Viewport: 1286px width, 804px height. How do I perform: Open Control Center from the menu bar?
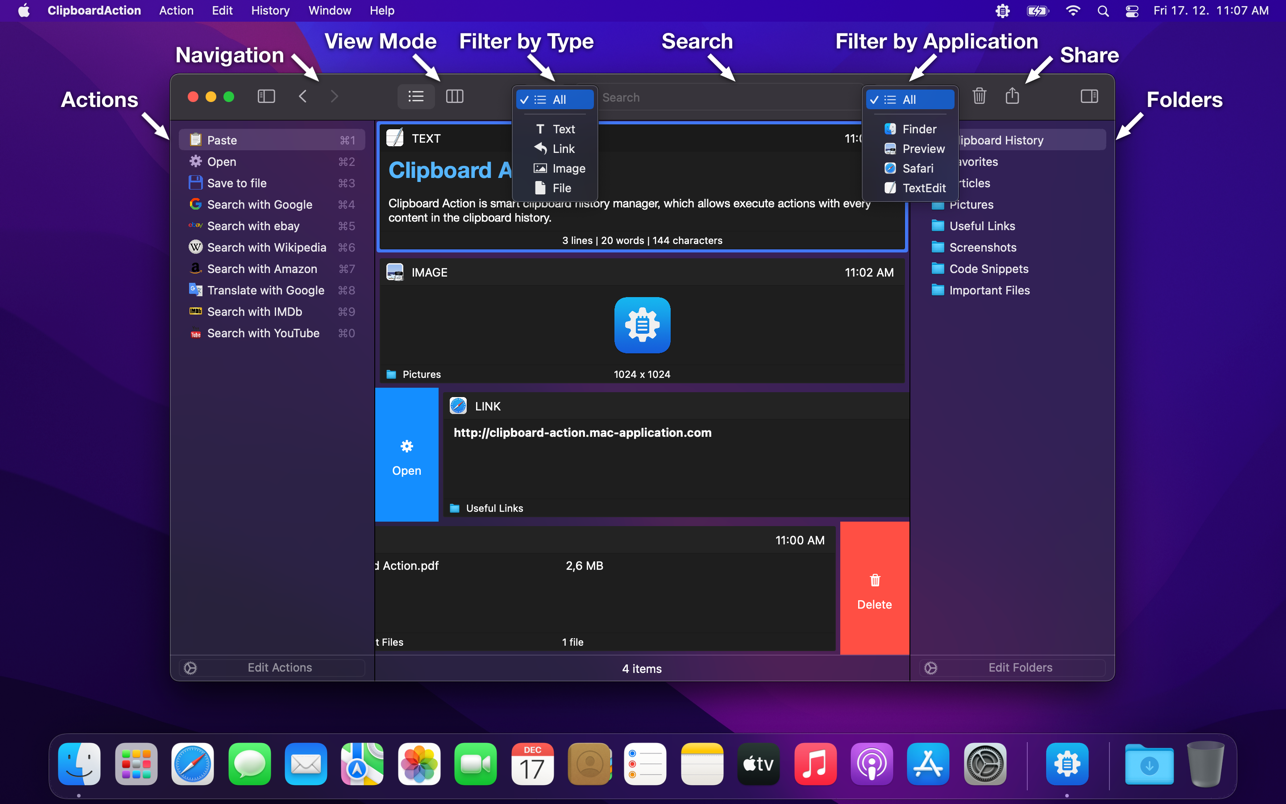click(1132, 11)
